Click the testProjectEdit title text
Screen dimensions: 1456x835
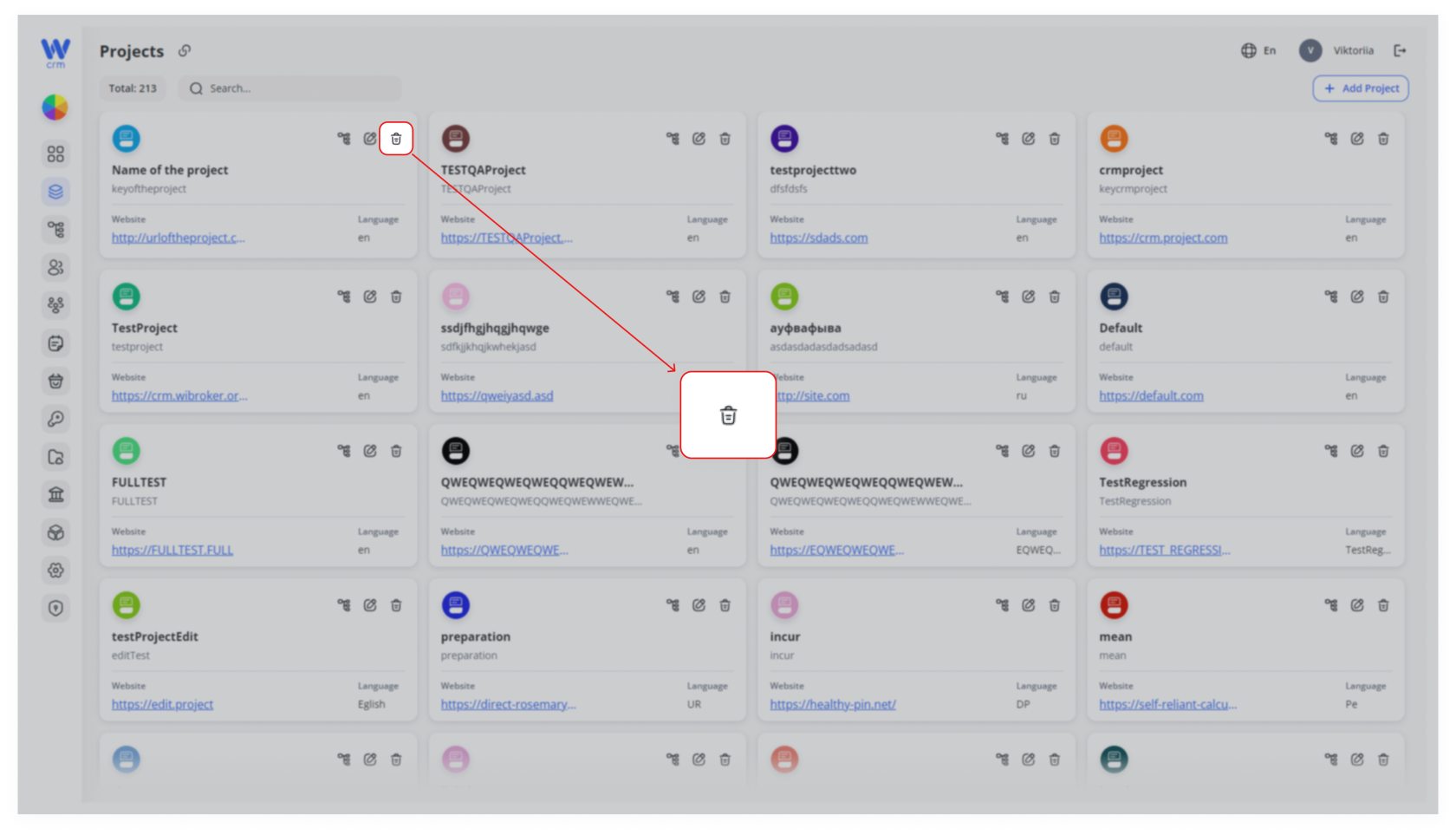[154, 636]
